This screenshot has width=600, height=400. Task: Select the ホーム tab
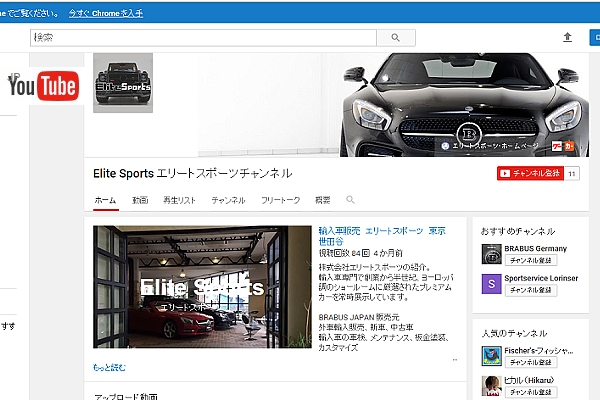coord(105,200)
